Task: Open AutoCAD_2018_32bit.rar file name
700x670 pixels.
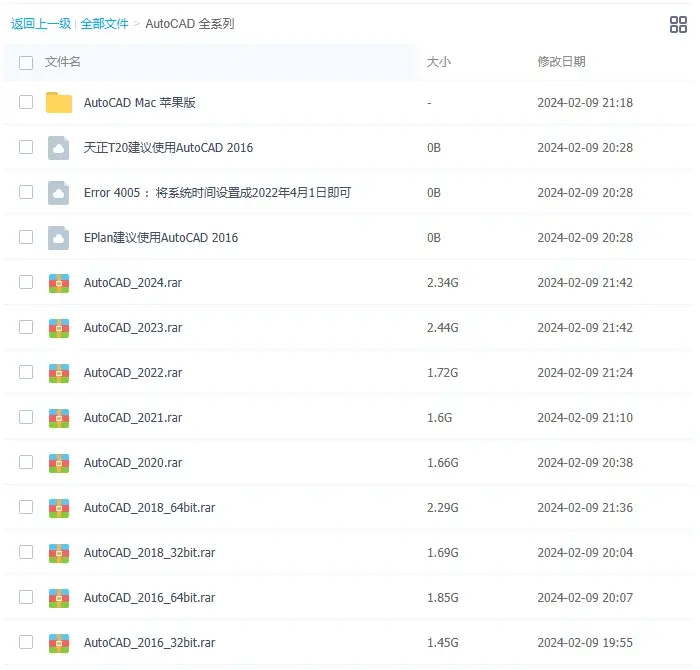Action: tap(150, 553)
